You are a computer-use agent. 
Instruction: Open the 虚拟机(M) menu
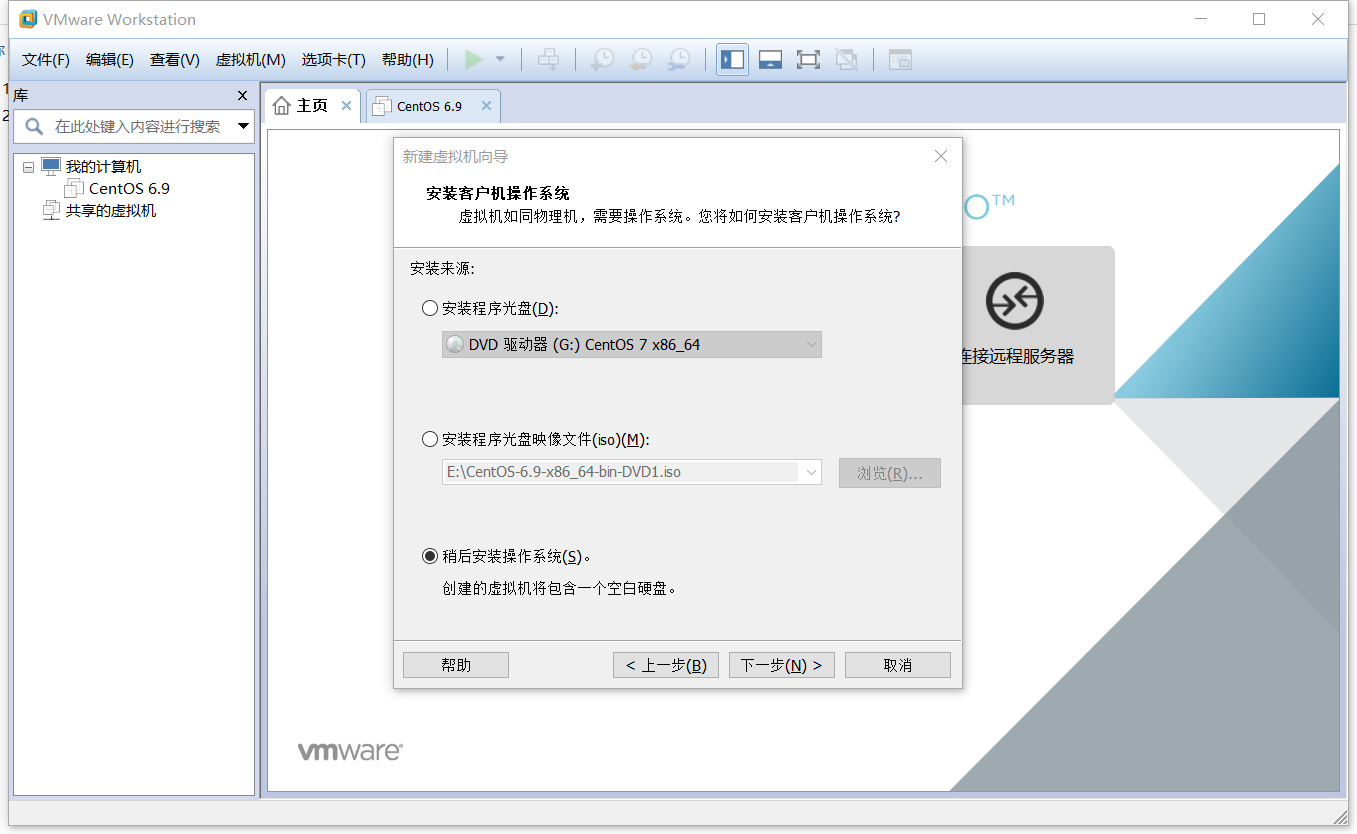[x=251, y=60]
